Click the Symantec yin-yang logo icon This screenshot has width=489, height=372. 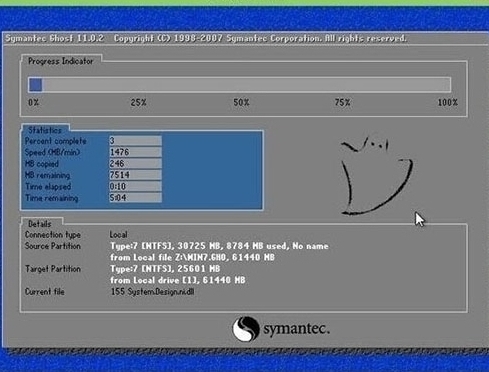coord(246,329)
